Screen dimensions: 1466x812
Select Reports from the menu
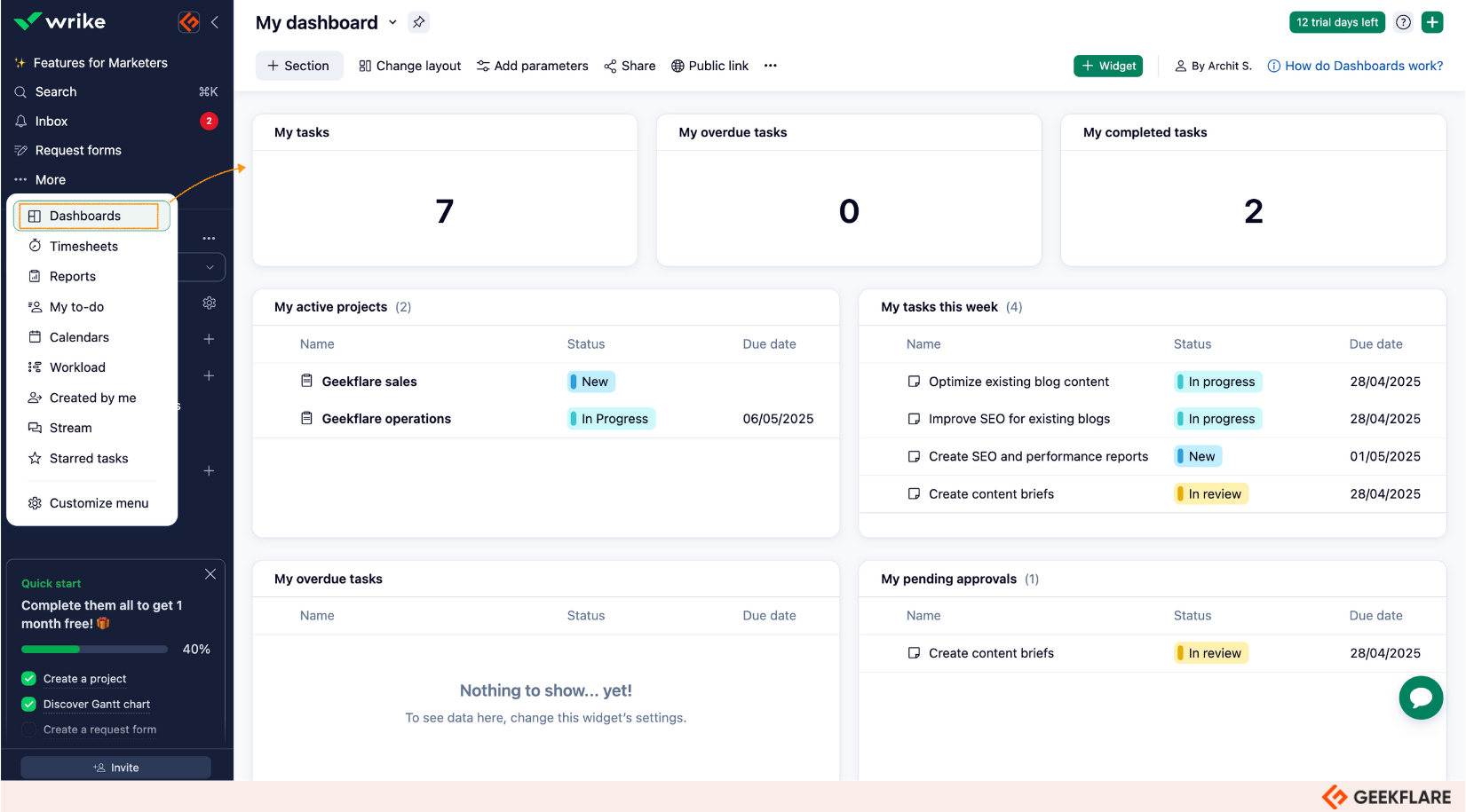[x=73, y=276]
